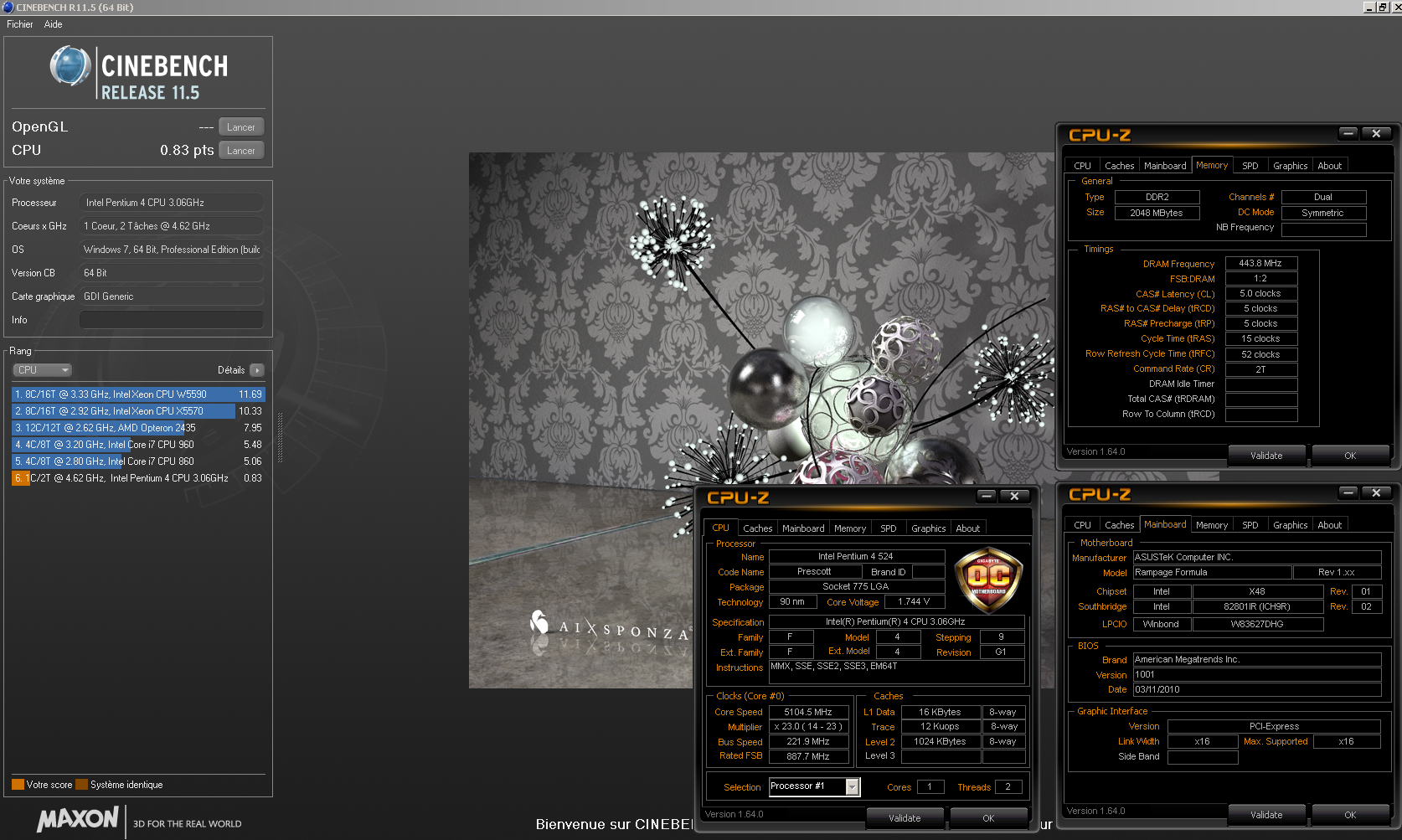The width and height of the screenshot is (1402, 840).
Task: Click the BIOS date 03/11/2010 field
Action: click(x=1256, y=690)
